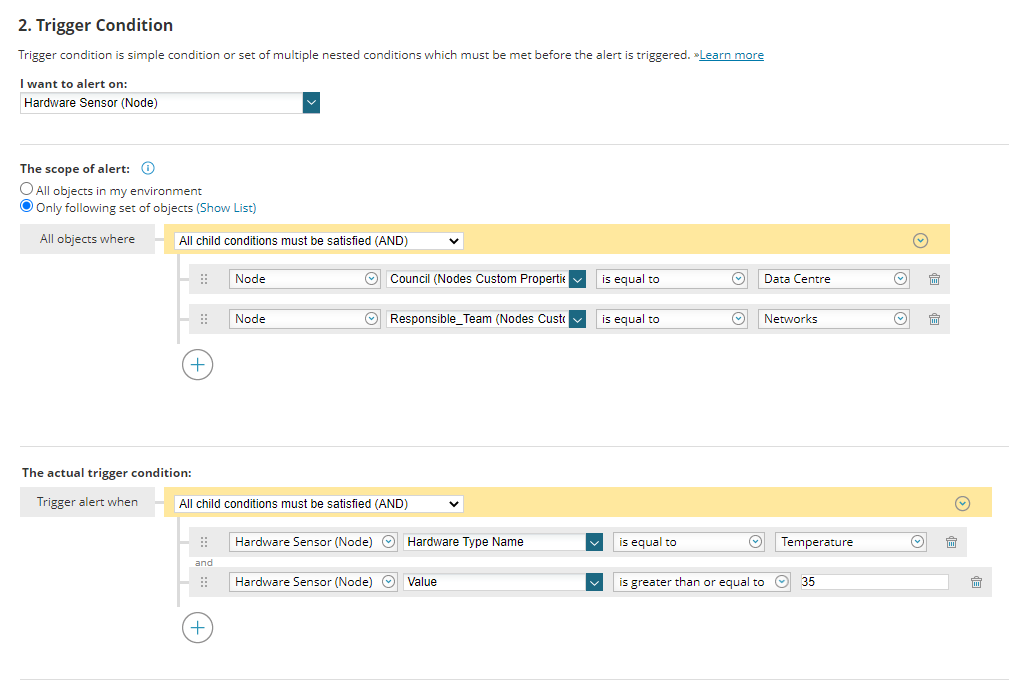Delete the Responsible_Team scope condition row
The image size is (1020, 689).
pos(934,319)
